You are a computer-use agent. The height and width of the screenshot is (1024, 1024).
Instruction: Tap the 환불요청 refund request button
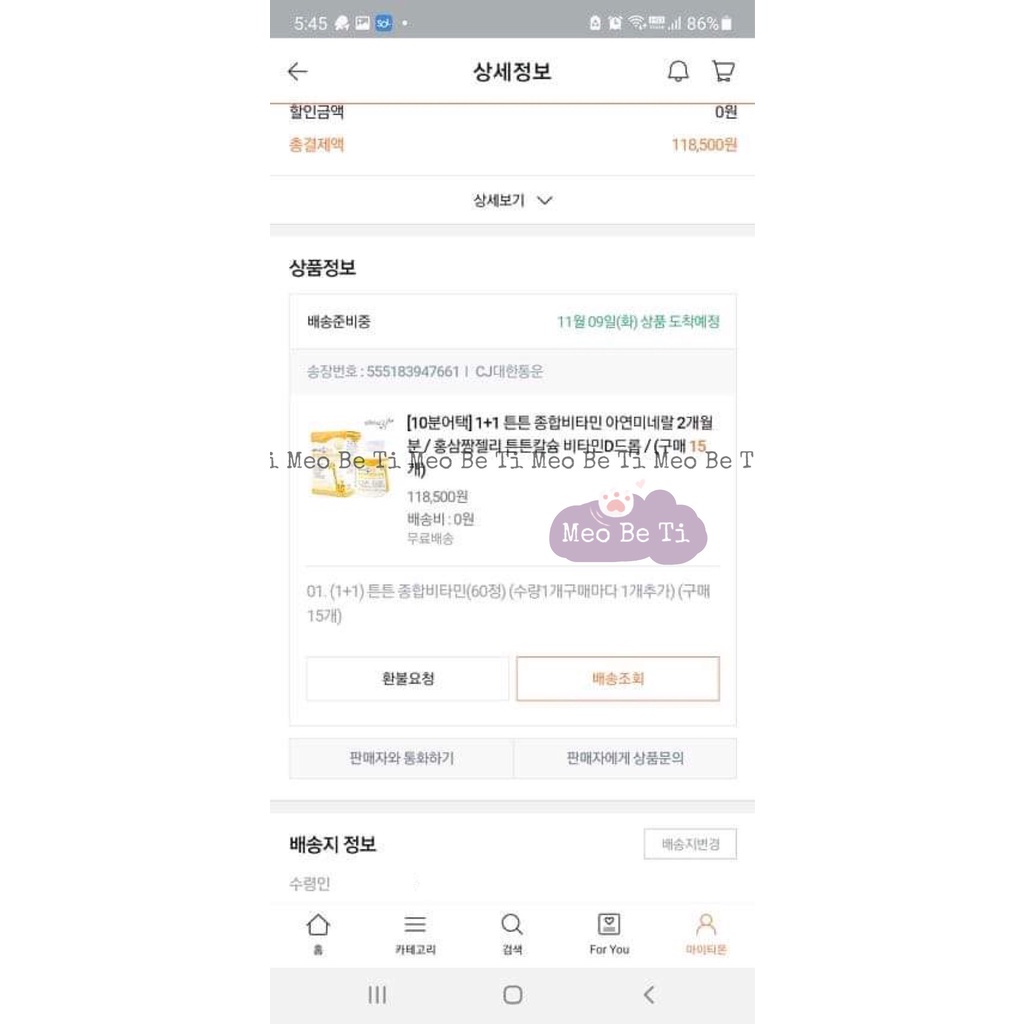tap(408, 679)
